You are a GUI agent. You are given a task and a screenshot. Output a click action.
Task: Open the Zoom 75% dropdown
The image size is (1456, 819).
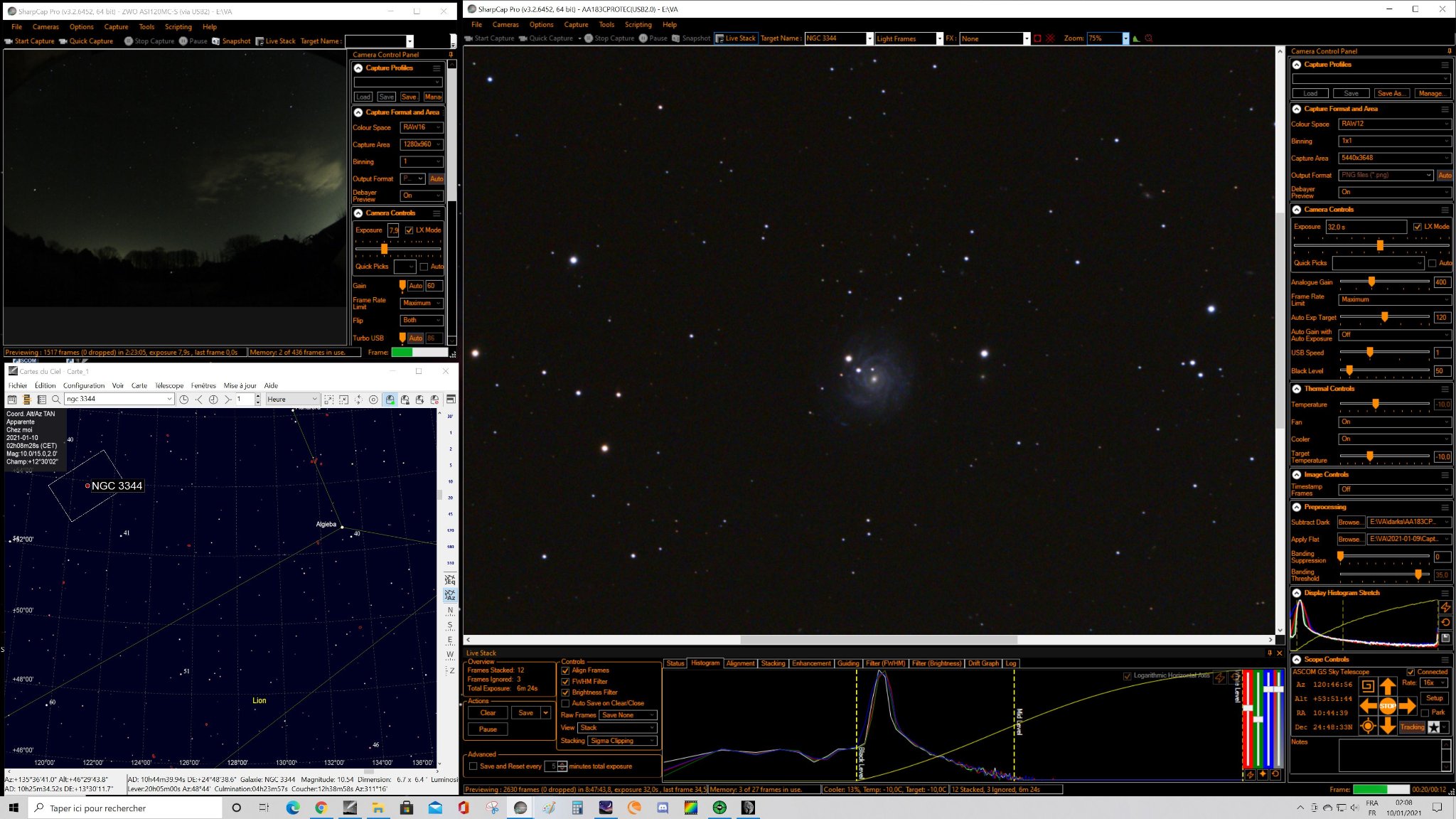[1125, 39]
